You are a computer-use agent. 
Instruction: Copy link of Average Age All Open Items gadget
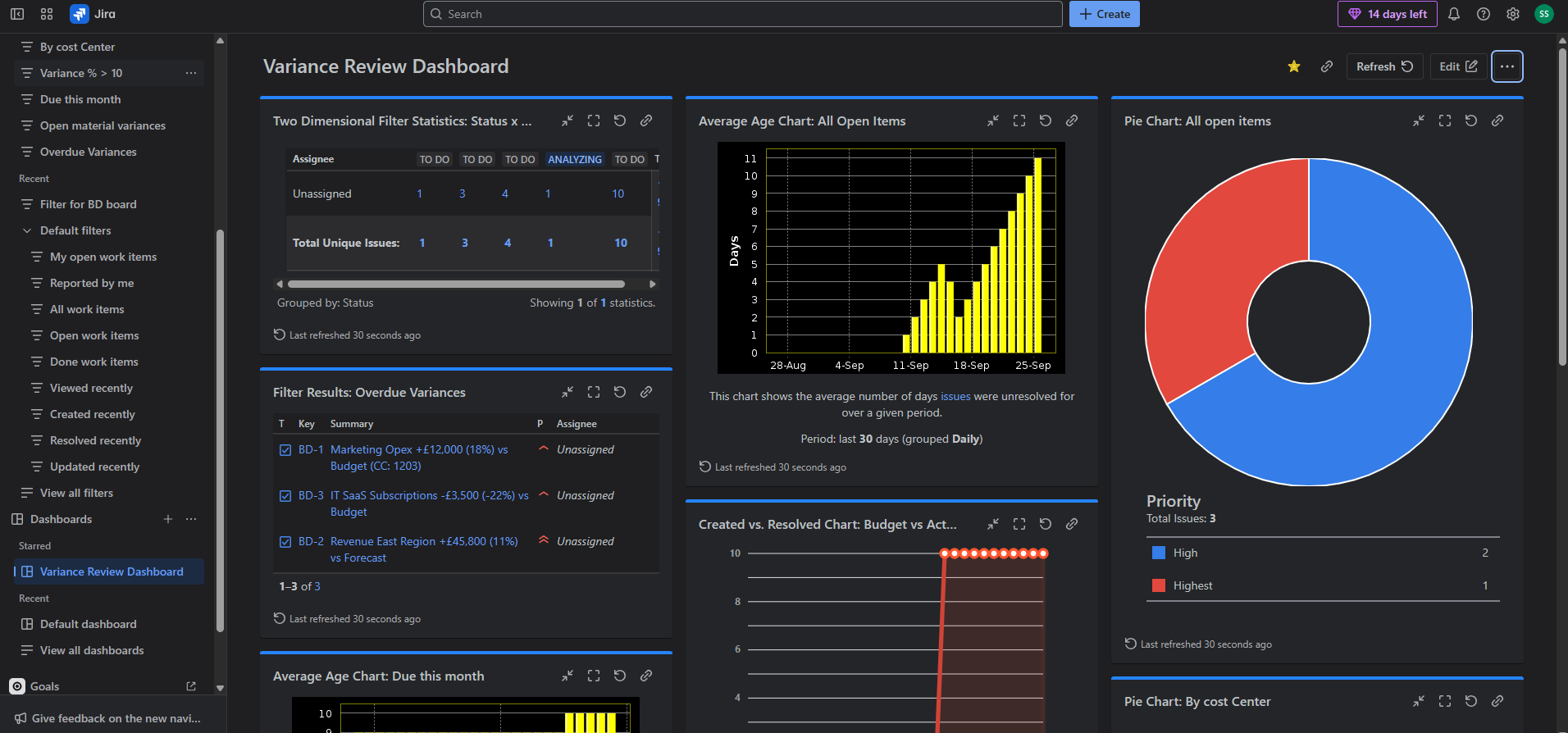pos(1072,121)
